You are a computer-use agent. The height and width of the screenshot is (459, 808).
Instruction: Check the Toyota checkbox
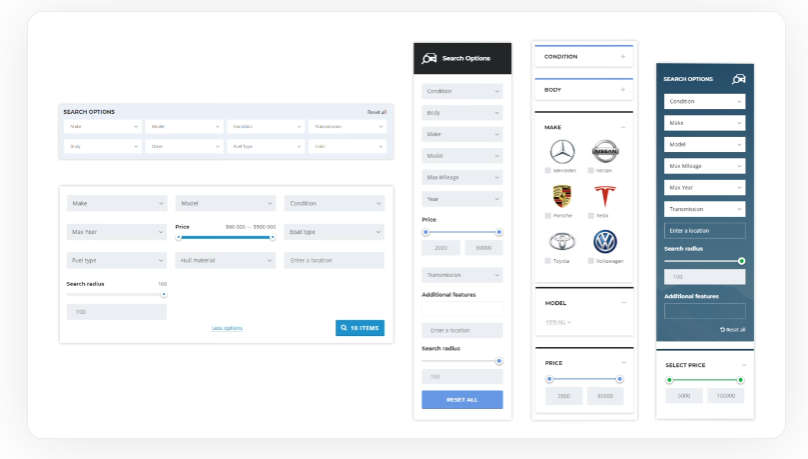(548, 261)
